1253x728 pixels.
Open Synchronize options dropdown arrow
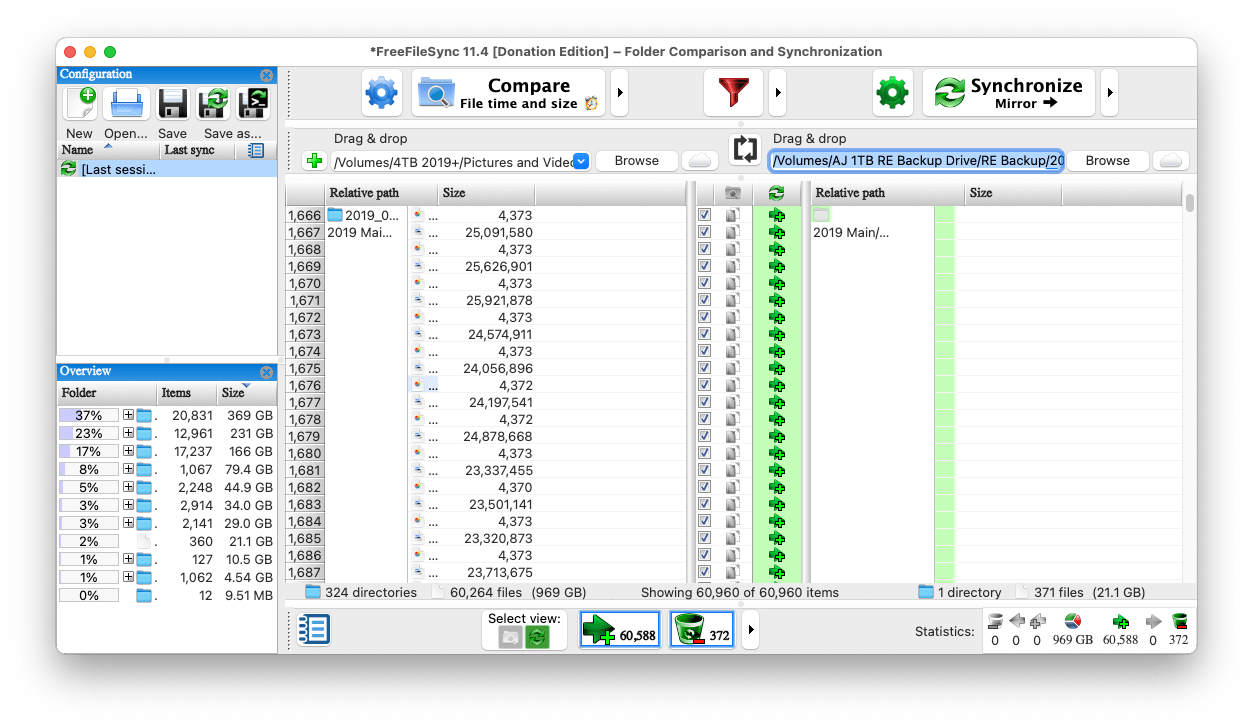coord(1110,94)
